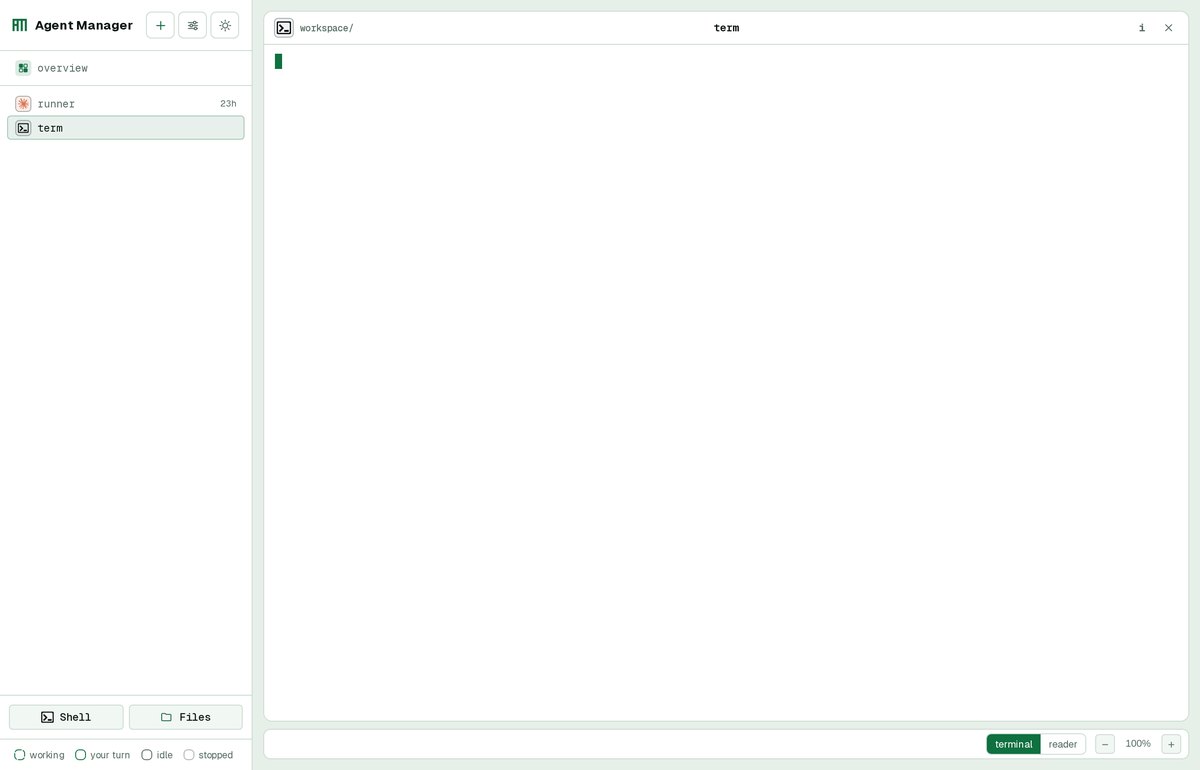The width and height of the screenshot is (1200, 770).
Task: Click the your turn status legend
Action: tap(102, 755)
